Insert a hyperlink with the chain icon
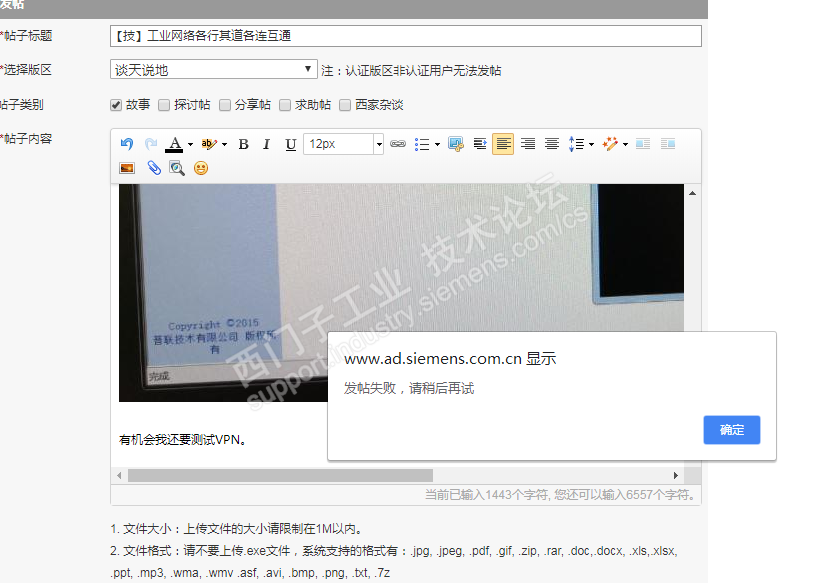This screenshot has width=814, height=583. point(398,144)
